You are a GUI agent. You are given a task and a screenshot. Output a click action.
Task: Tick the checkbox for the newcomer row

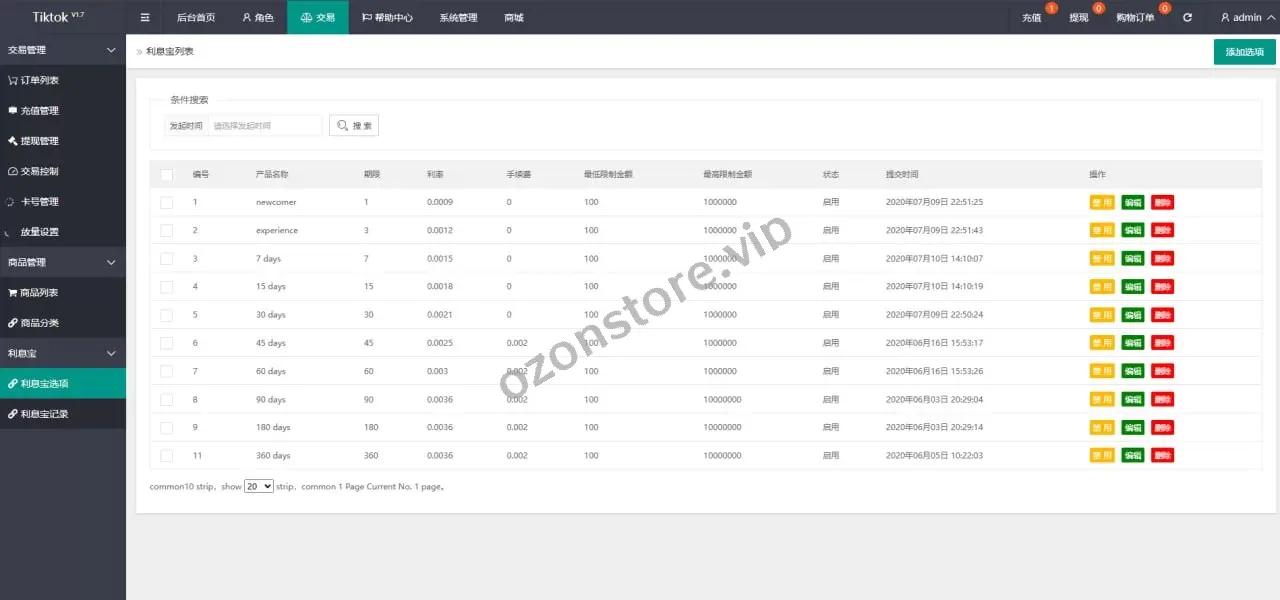point(167,202)
